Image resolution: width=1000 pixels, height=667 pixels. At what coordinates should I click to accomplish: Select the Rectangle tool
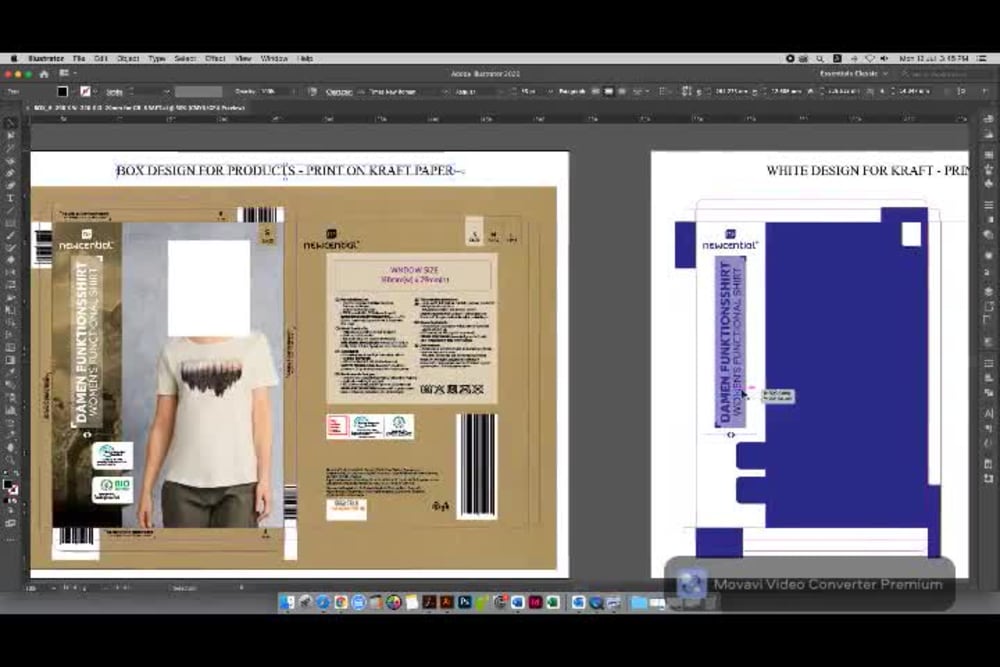(x=10, y=223)
